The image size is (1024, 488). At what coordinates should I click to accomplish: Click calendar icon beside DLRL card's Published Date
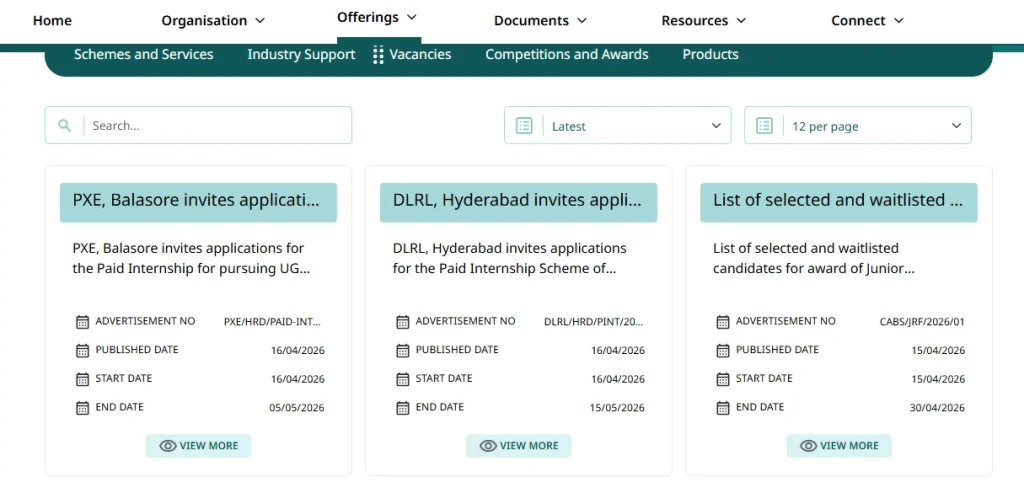coord(402,350)
